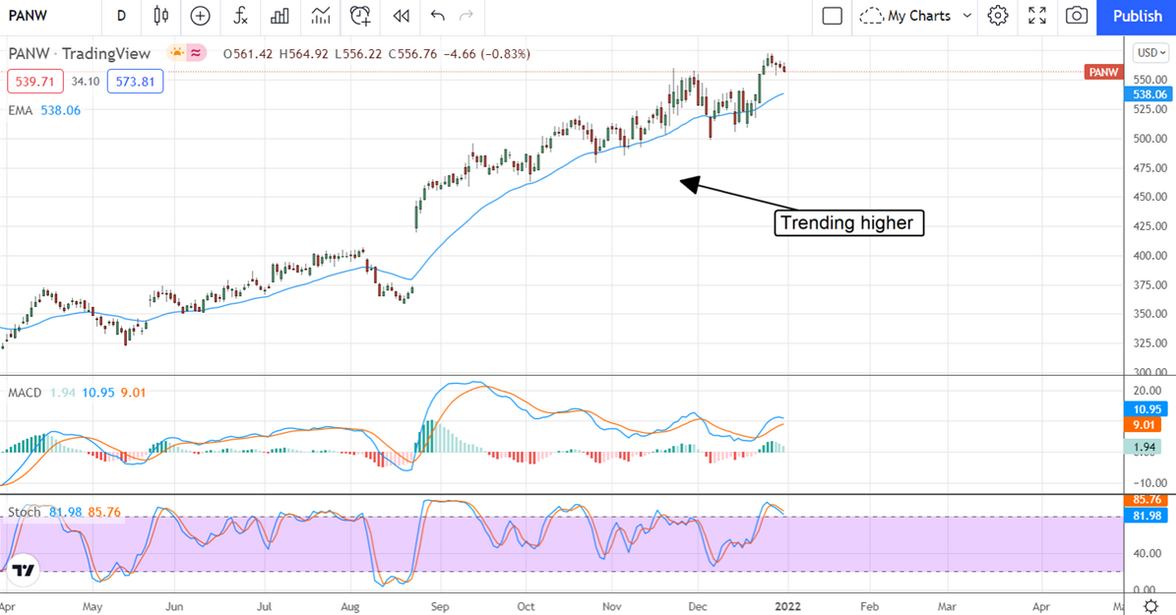Expand the My Charts dropdown arrow

pos(967,16)
